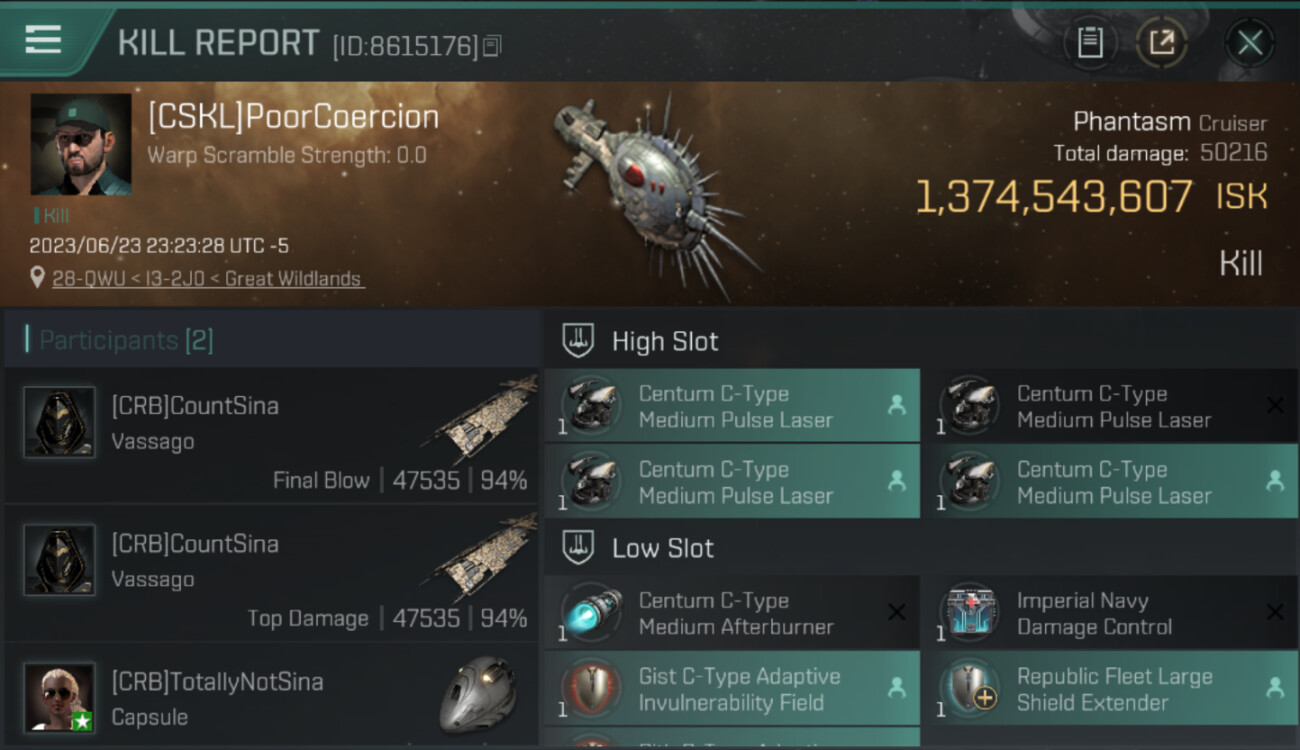Open CountSina's Final Blow portrait
Viewport: 1300px width, 750px height.
(x=59, y=422)
